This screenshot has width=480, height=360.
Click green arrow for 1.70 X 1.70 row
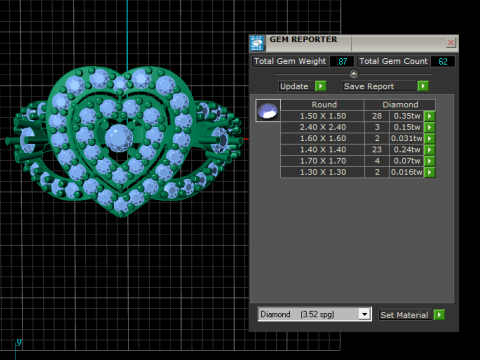click(x=429, y=161)
